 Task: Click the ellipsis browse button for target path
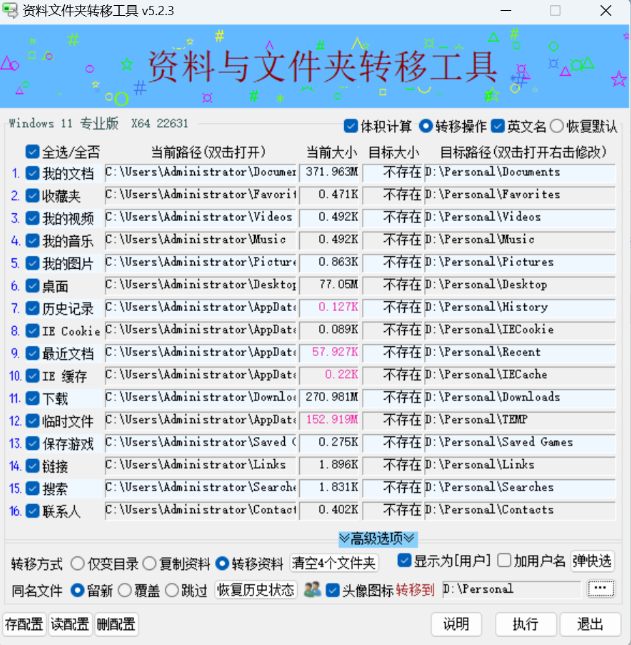pos(600,589)
